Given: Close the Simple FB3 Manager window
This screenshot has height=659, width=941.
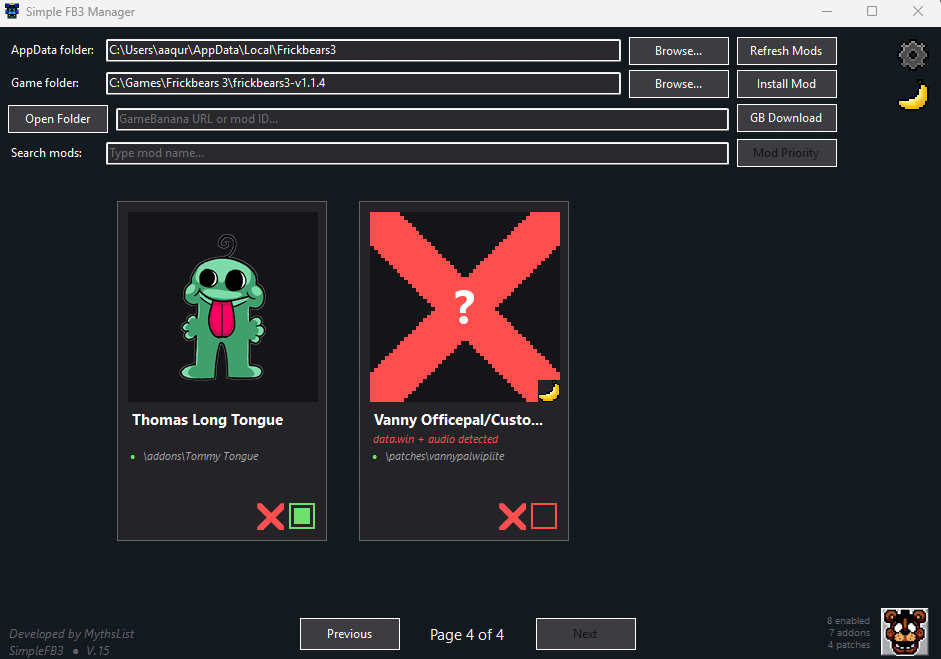Looking at the screenshot, I should [x=918, y=11].
